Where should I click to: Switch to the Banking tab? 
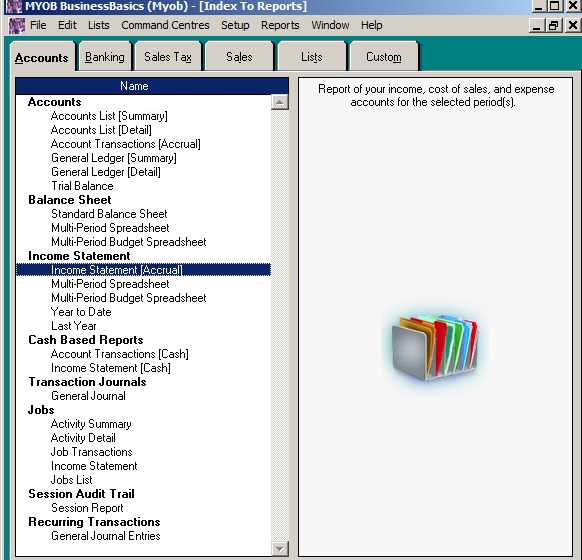105,57
